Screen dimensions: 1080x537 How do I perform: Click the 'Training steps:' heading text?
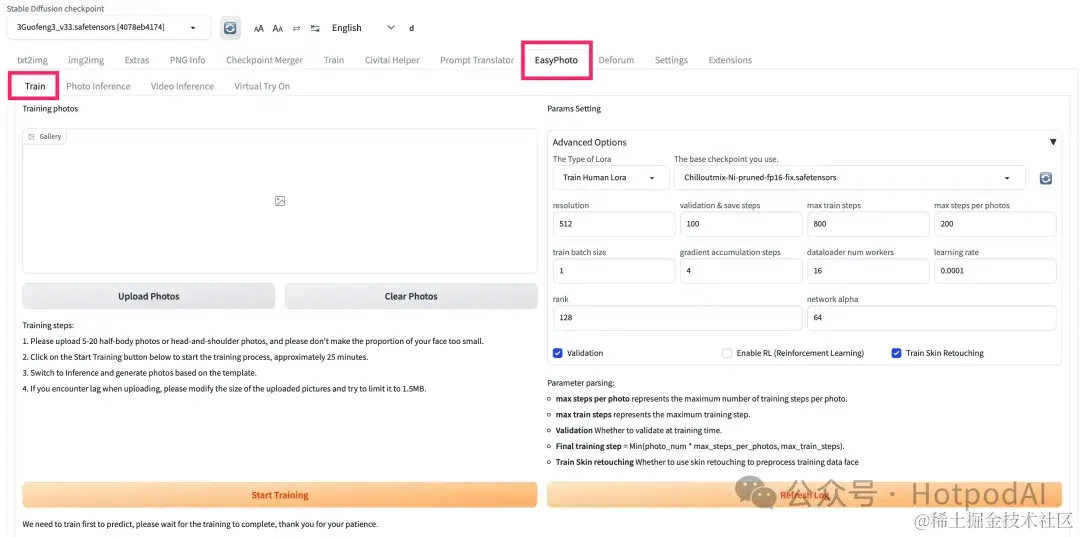tap(48, 326)
